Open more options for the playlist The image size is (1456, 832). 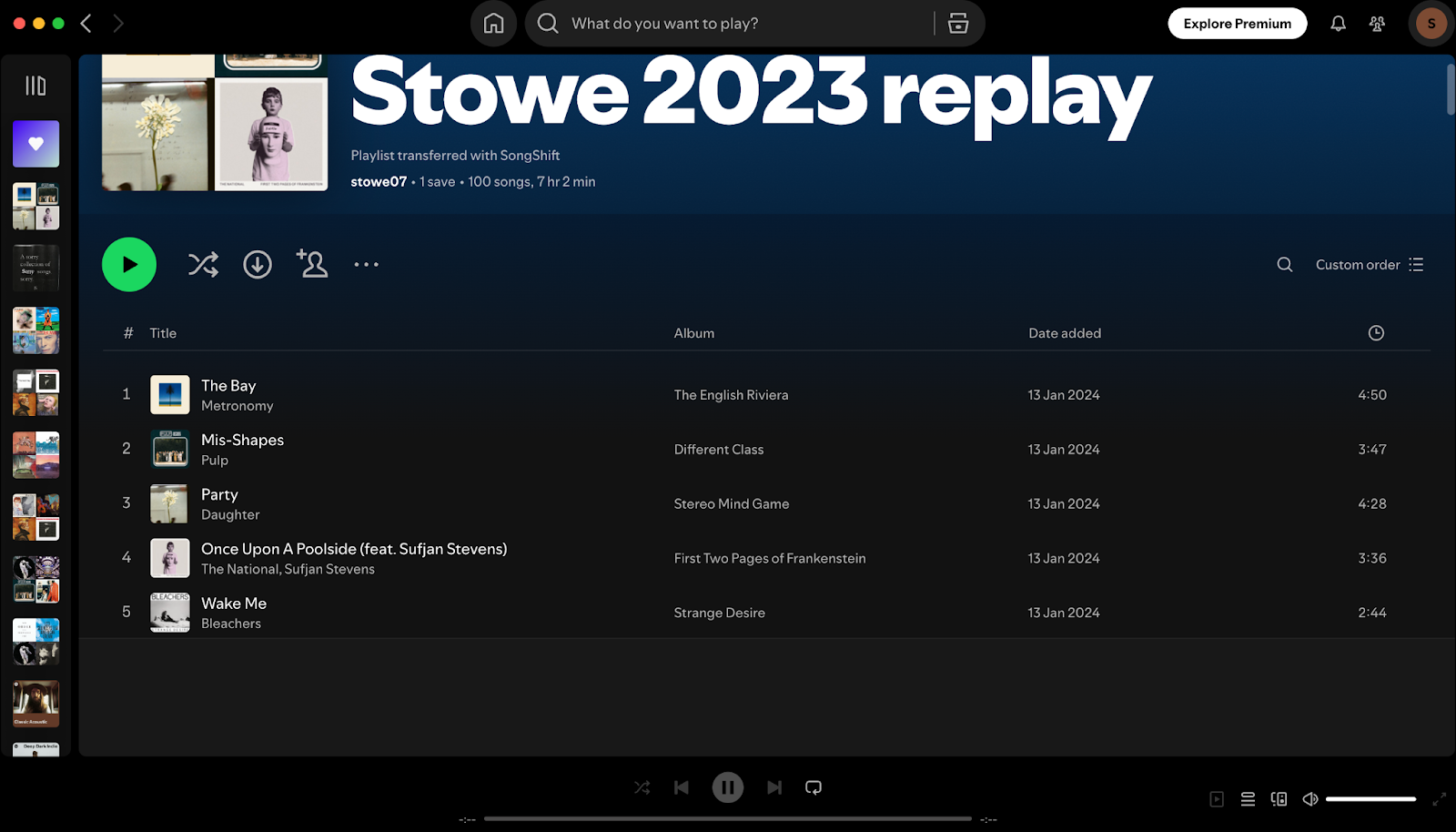[365, 264]
